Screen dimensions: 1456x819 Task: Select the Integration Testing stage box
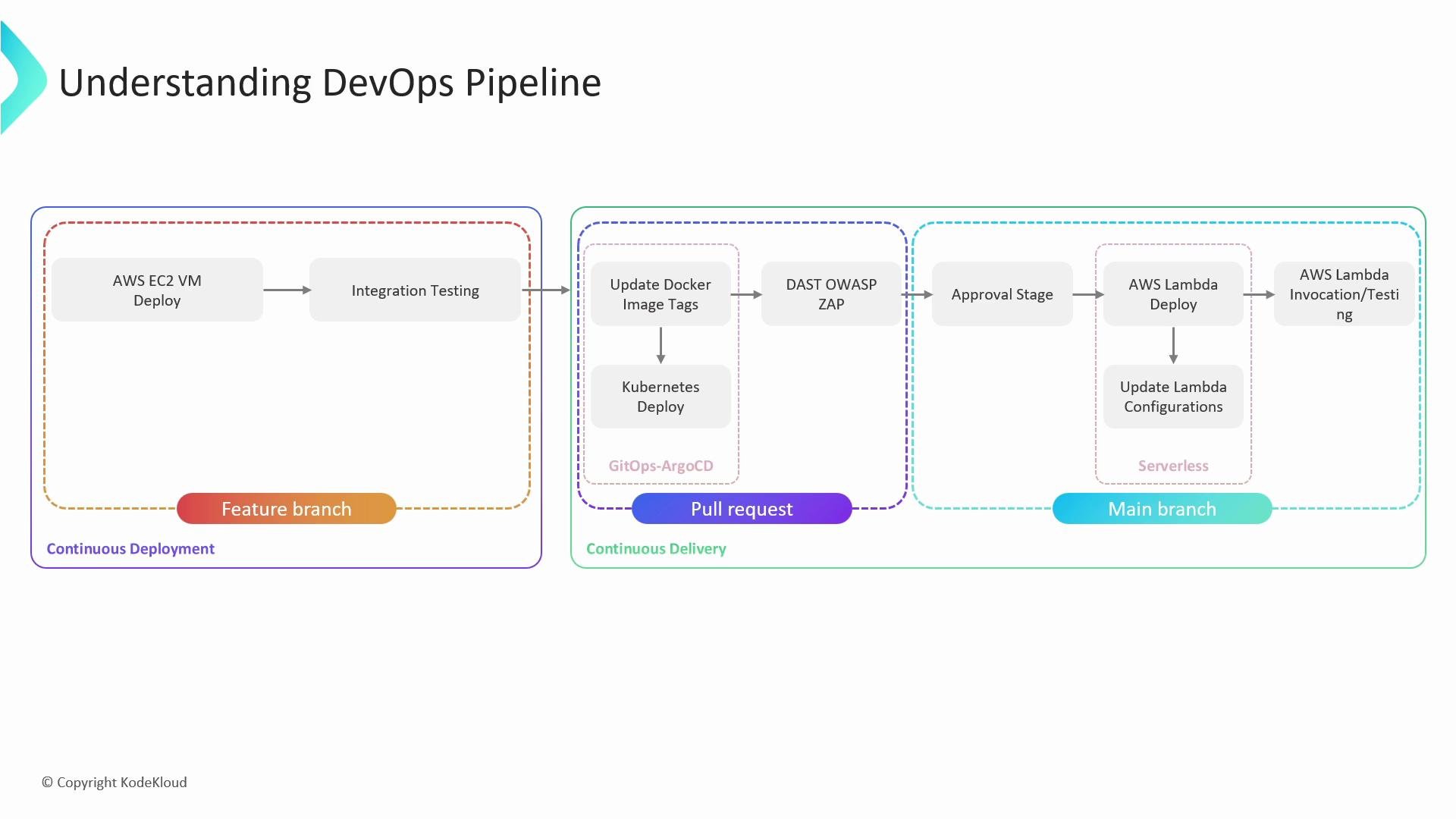415,290
